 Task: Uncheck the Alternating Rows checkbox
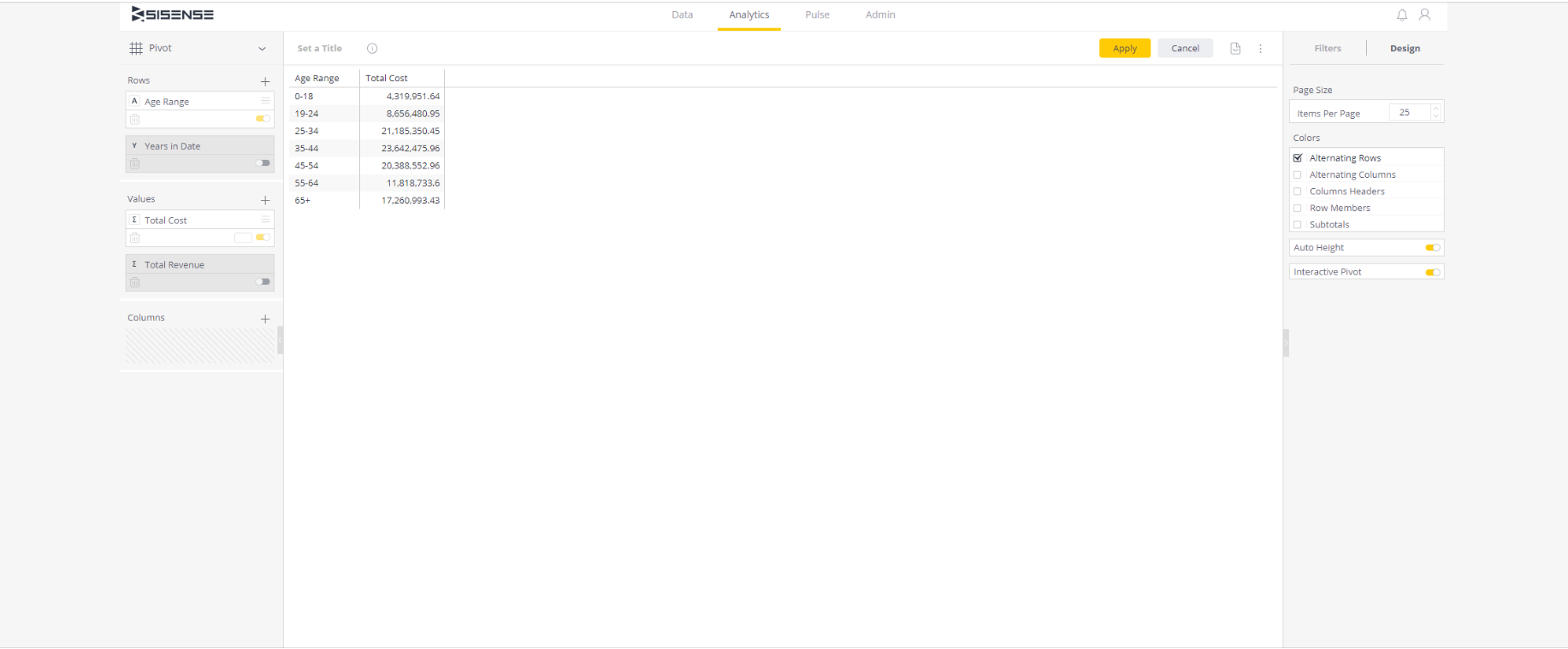coord(1298,158)
